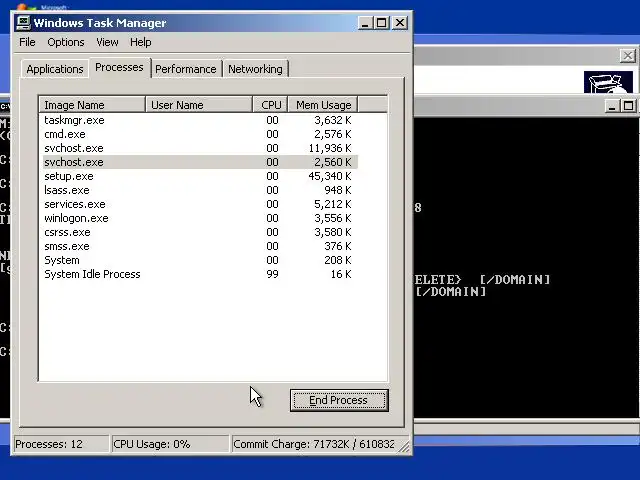
Task: Switch to the Applications tab
Action: click(55, 69)
